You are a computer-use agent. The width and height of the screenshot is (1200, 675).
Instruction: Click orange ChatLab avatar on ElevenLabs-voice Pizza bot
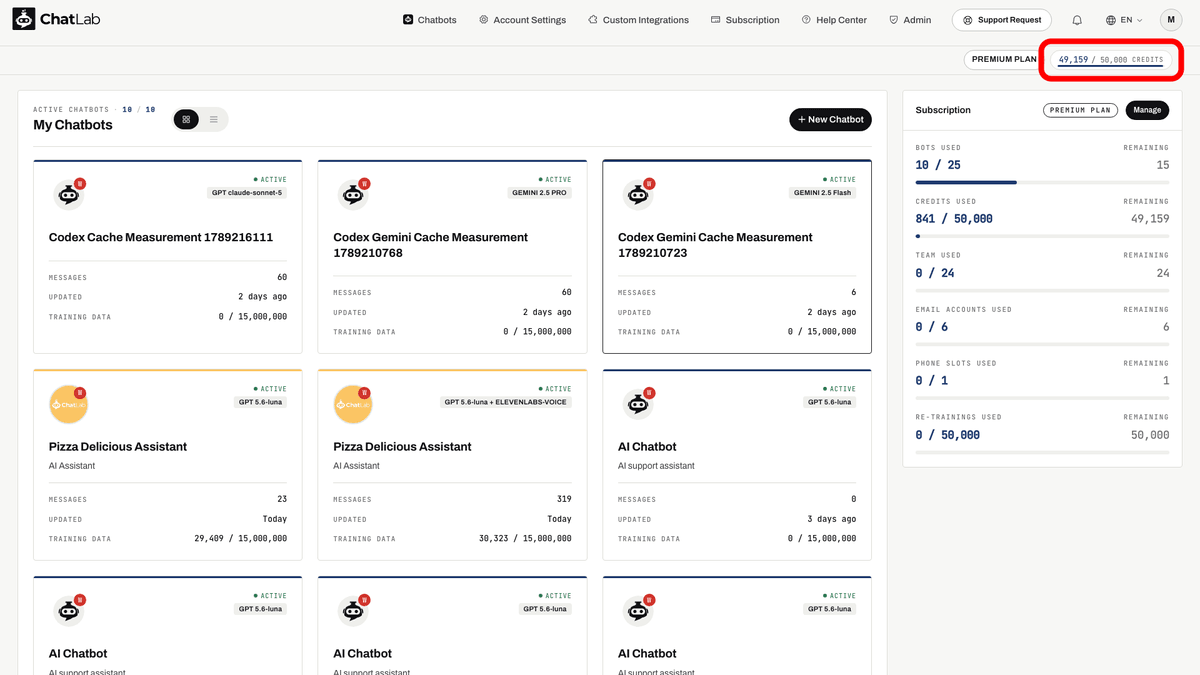click(353, 404)
